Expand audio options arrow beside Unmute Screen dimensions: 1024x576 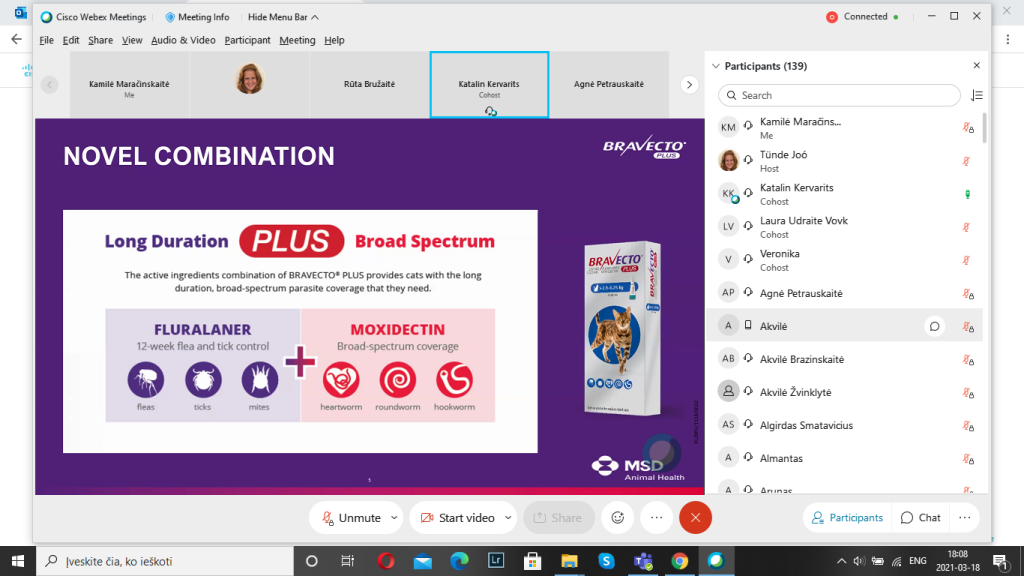[x=394, y=518]
